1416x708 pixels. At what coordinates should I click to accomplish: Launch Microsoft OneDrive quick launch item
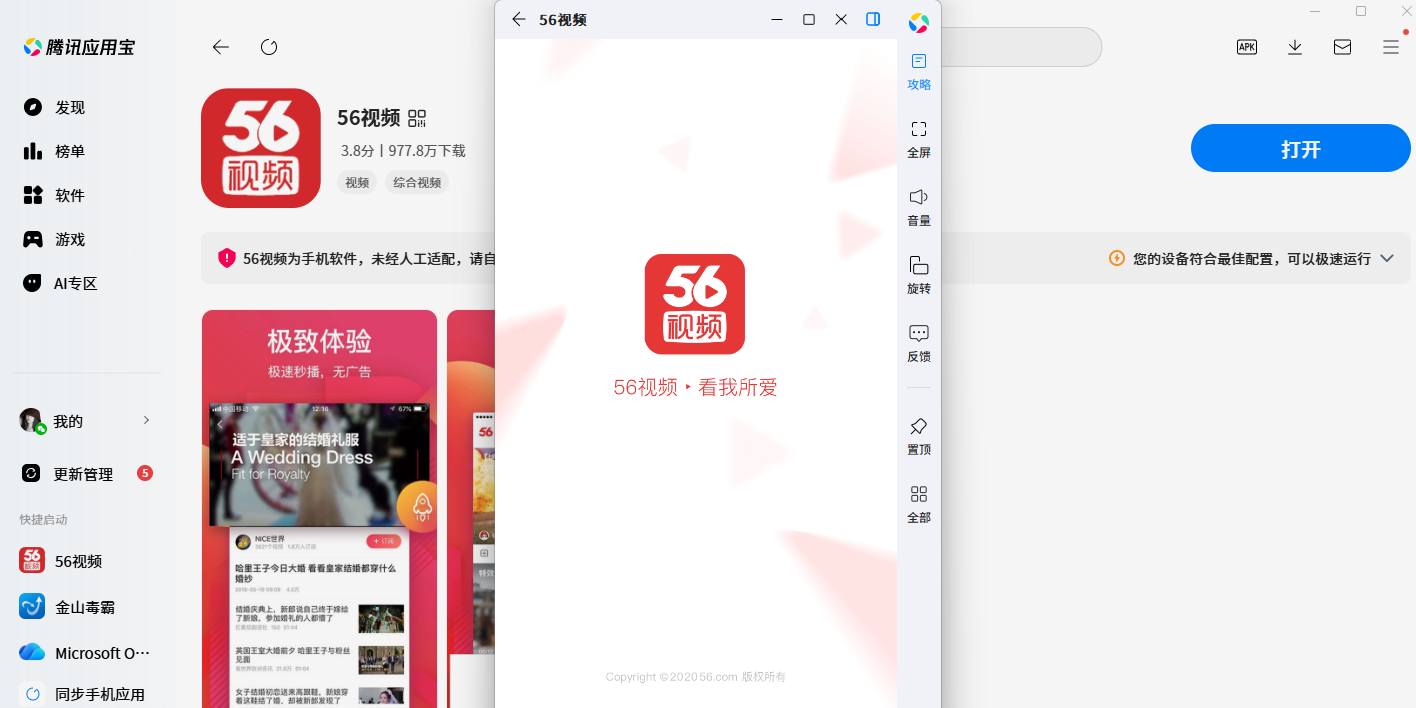[85, 653]
